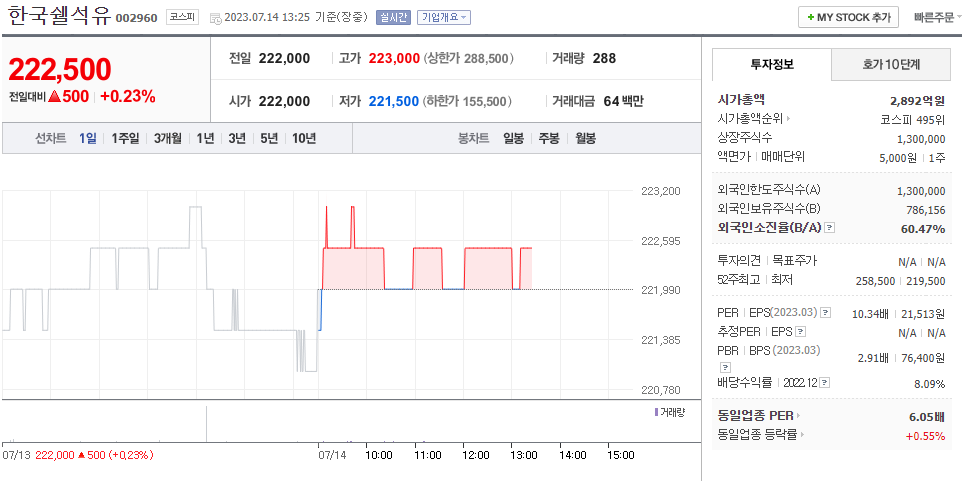
Task: Click the 저가 value 221,500
Action: tap(394, 101)
